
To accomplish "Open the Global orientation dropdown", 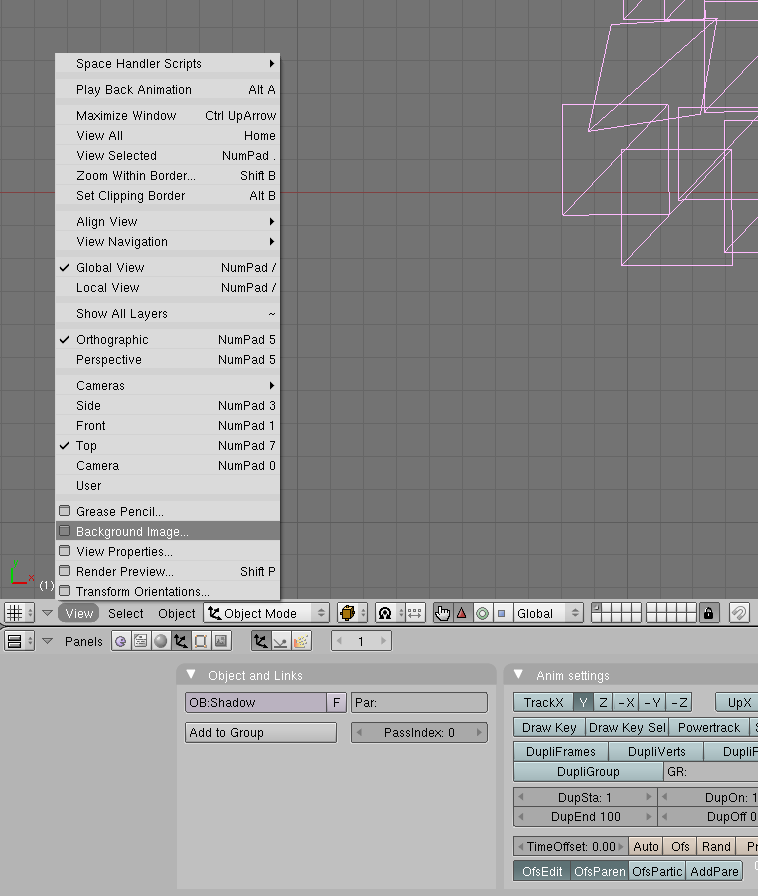I will tap(548, 613).
